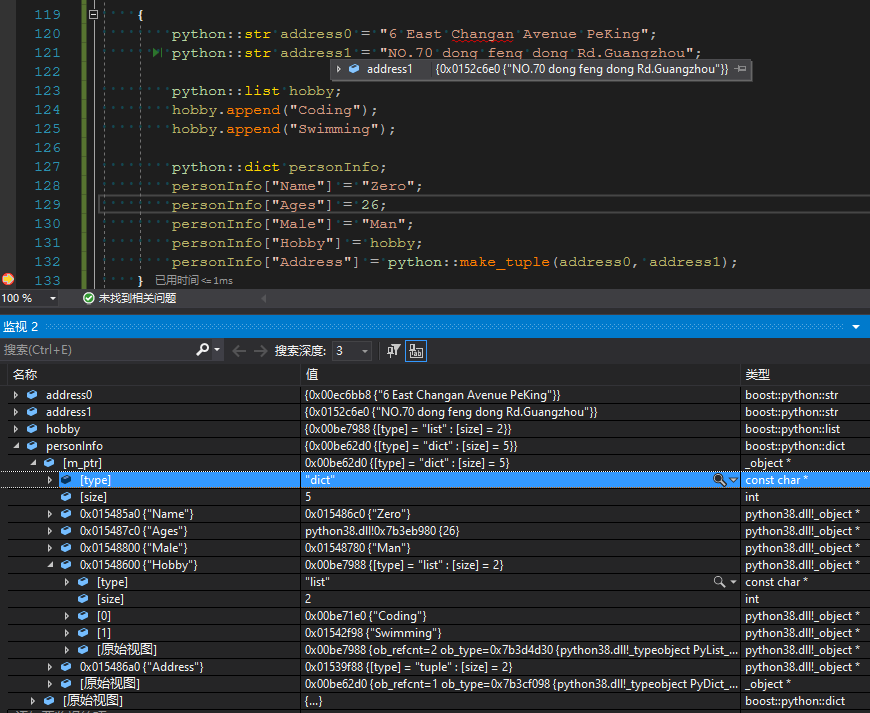Click the 监视 2 panel title
The image size is (870, 713).
coord(21,327)
